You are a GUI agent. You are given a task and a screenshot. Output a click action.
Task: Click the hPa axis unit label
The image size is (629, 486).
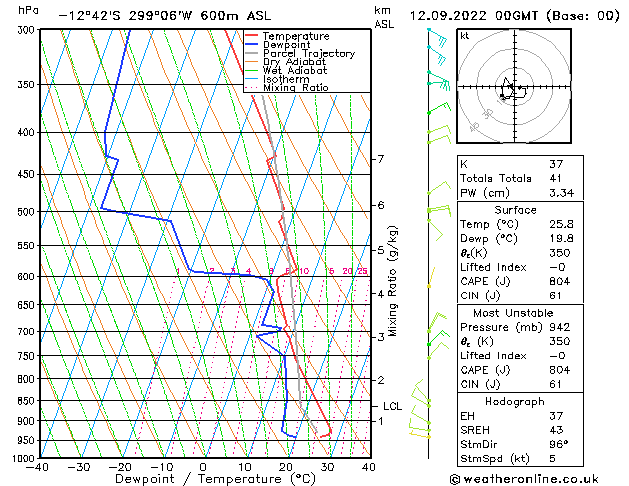[x=28, y=10]
